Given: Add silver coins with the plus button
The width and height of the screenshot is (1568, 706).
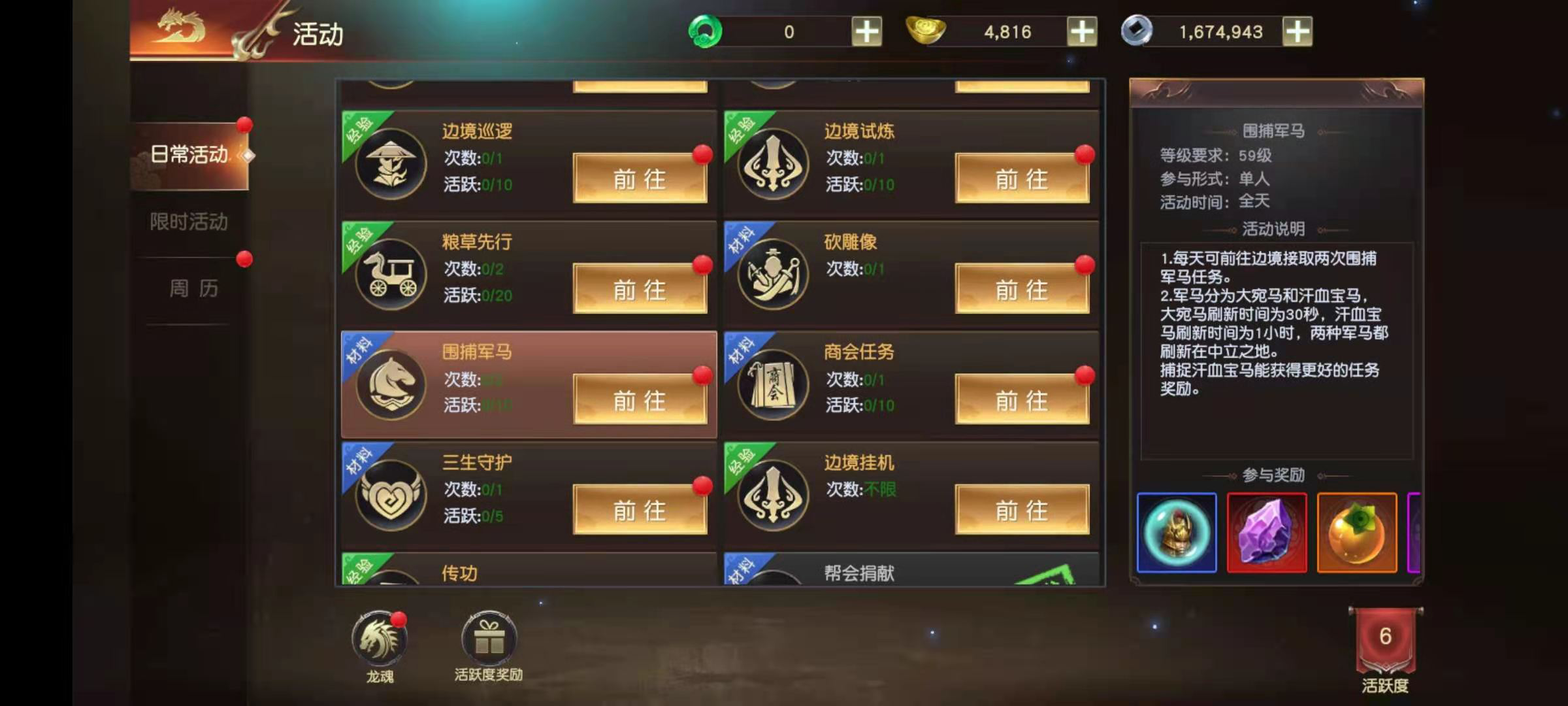Looking at the screenshot, I should (x=1298, y=31).
